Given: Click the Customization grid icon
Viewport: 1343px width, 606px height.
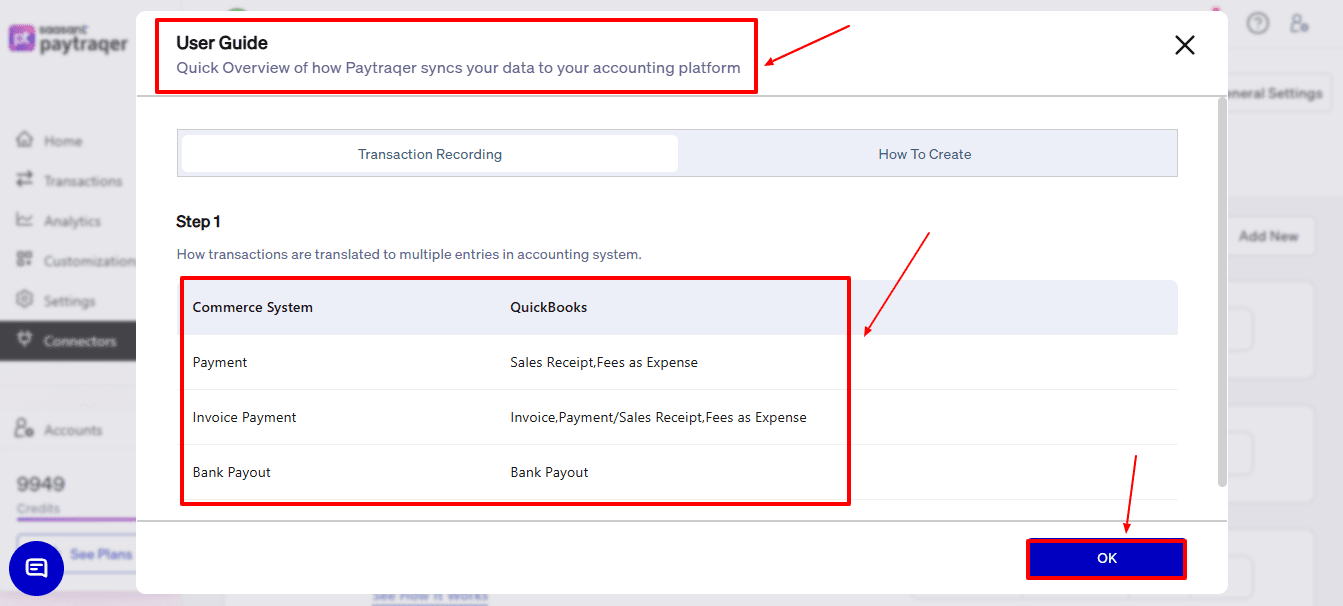Looking at the screenshot, I should tap(25, 260).
